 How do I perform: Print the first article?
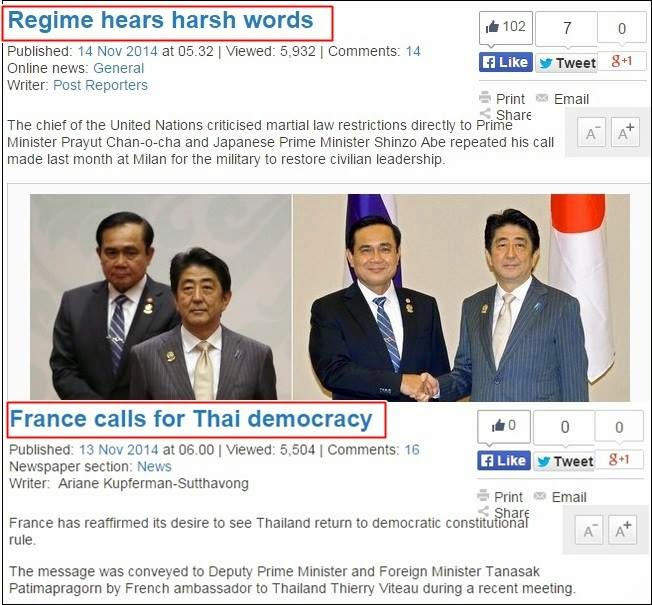[x=502, y=99]
